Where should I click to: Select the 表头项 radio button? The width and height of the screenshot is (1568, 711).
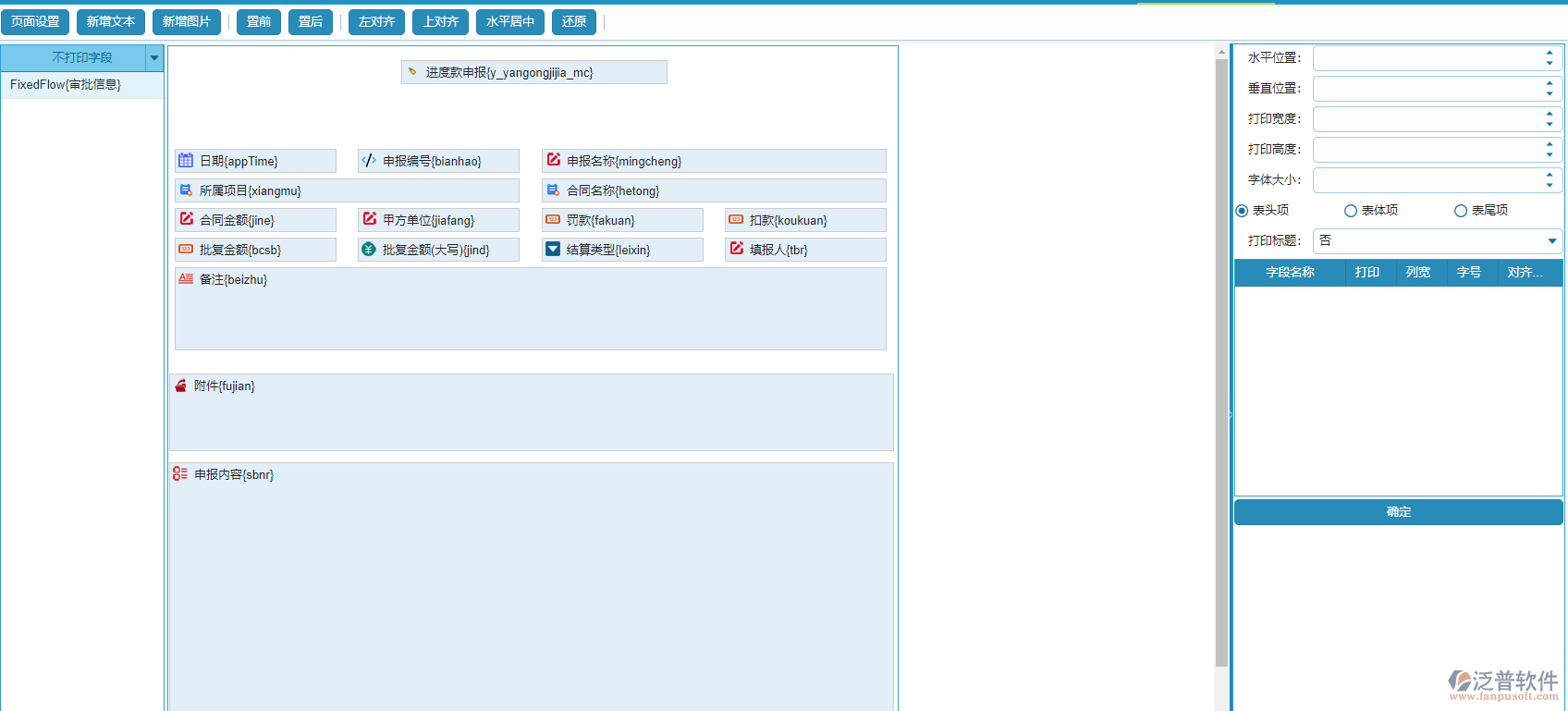click(1242, 211)
